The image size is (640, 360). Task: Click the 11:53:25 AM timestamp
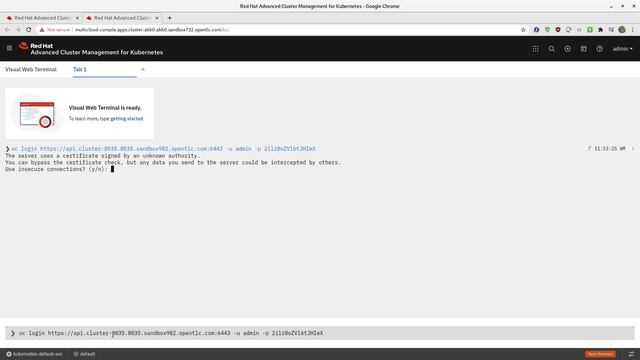pos(609,149)
